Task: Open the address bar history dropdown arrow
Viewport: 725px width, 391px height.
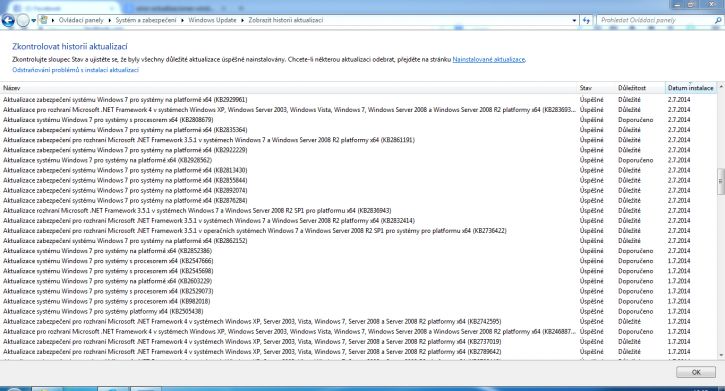Action: 574,20
